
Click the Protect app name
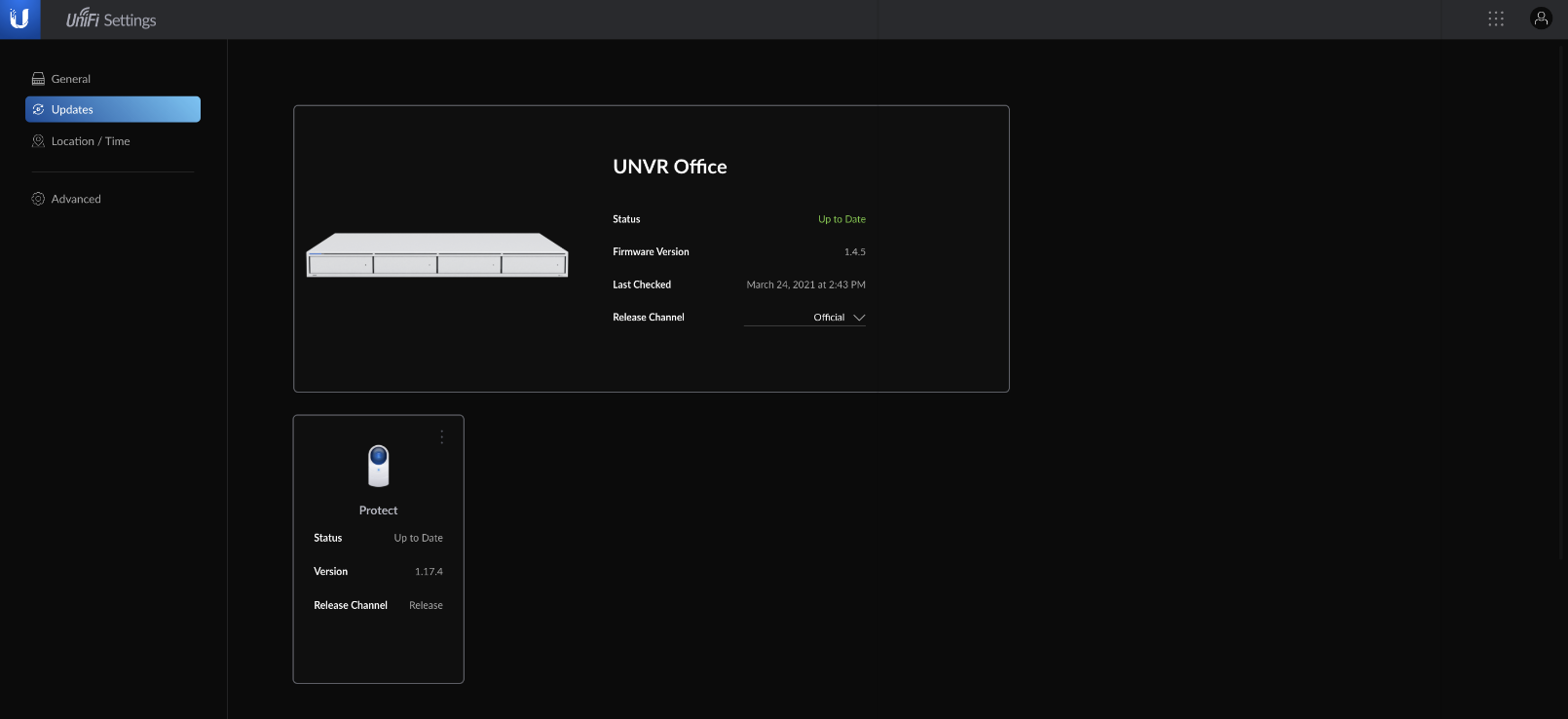[x=379, y=511]
